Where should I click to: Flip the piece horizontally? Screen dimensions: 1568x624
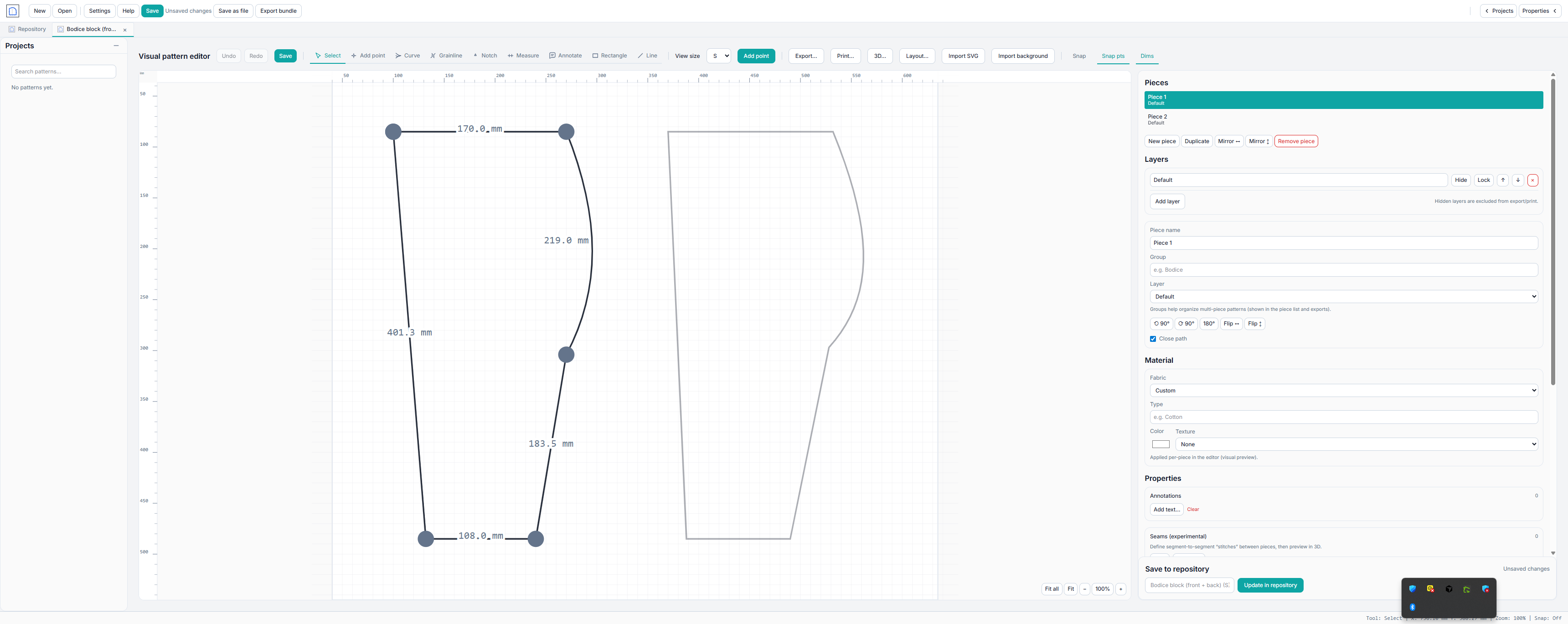click(1231, 324)
